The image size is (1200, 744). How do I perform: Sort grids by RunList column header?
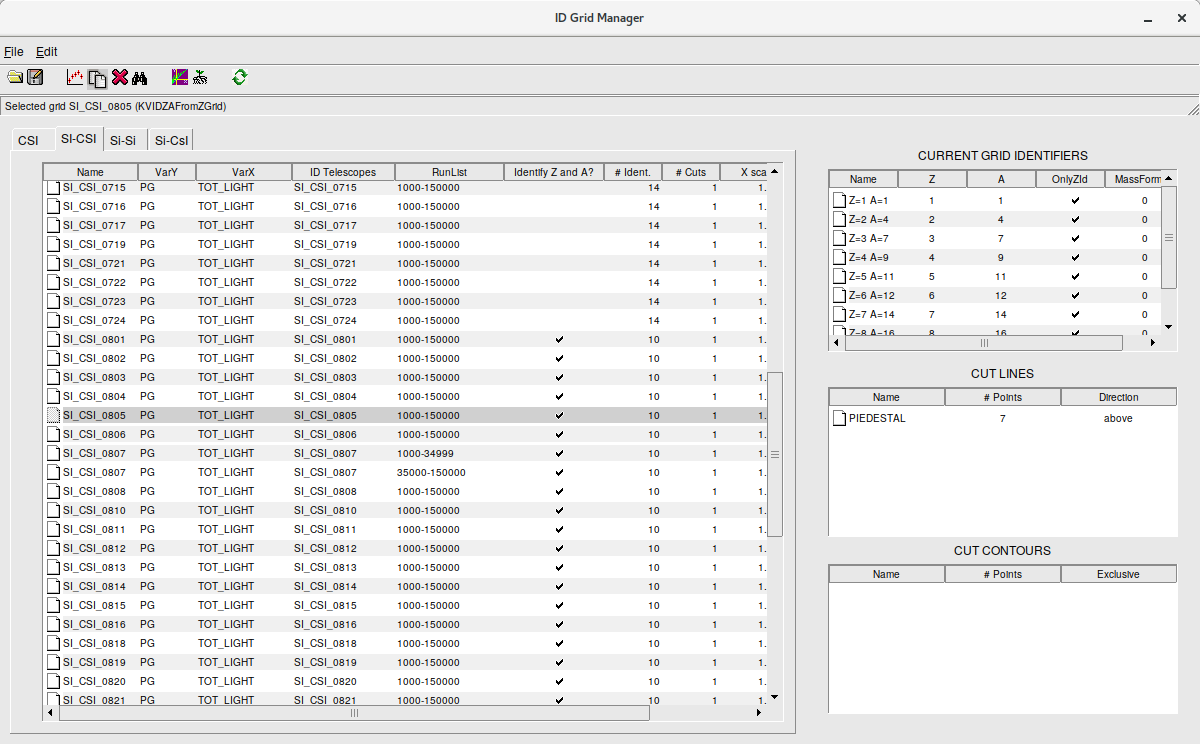click(x=449, y=172)
